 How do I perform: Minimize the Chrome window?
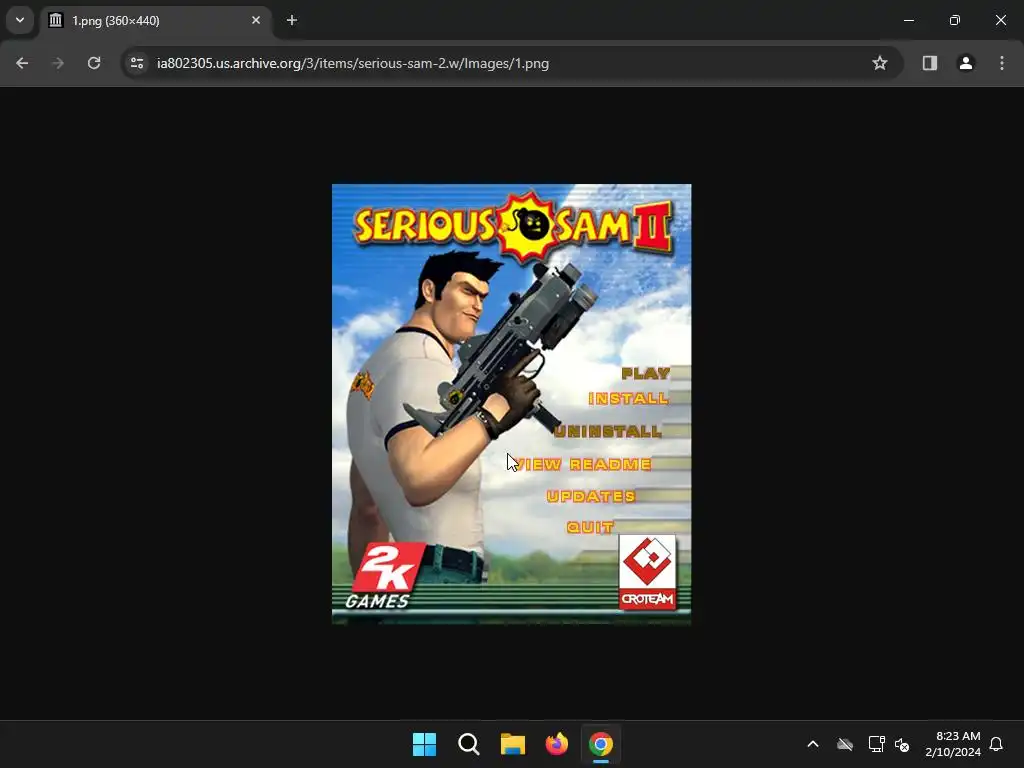(908, 20)
